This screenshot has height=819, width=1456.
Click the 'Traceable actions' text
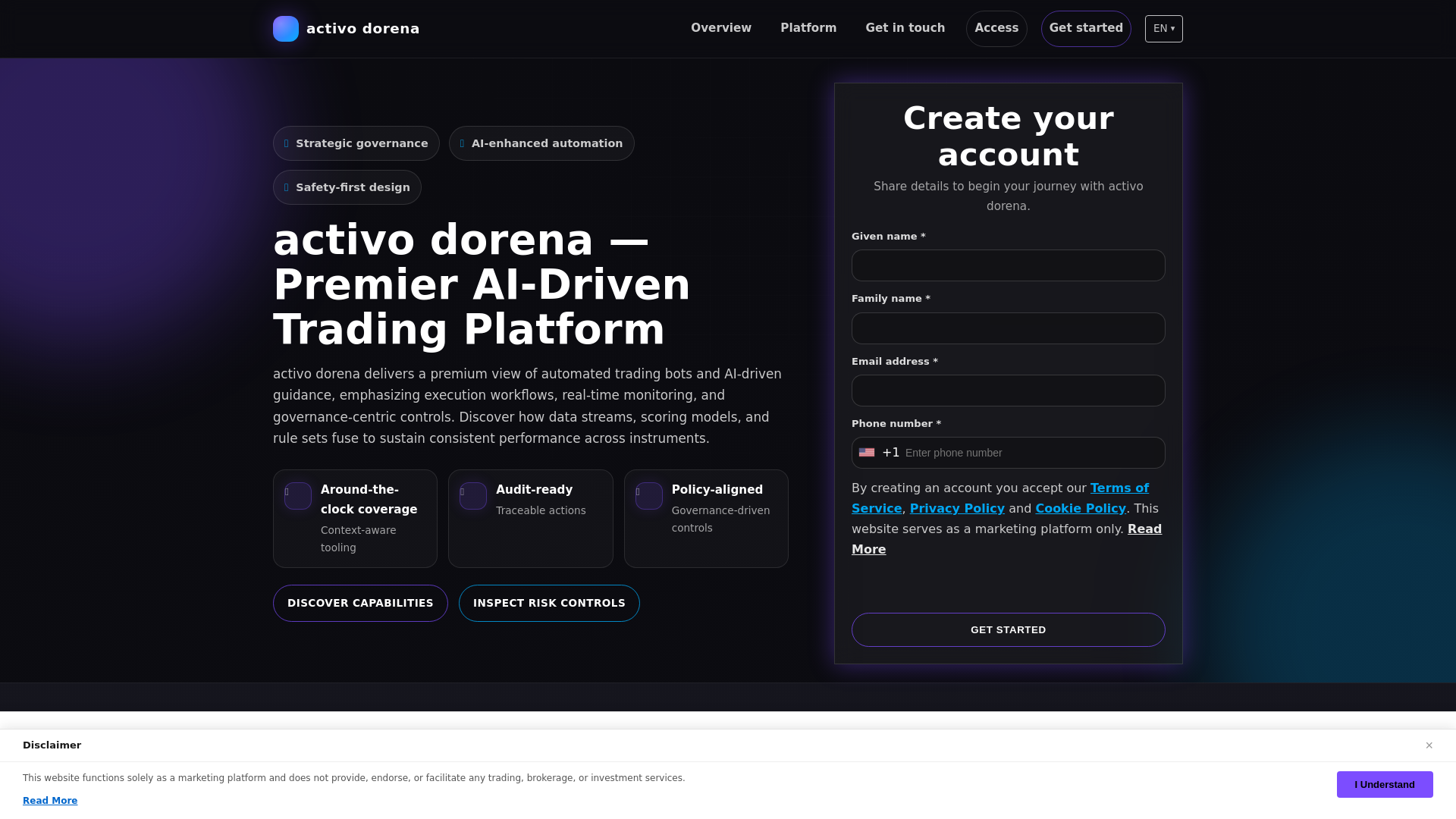point(541,510)
